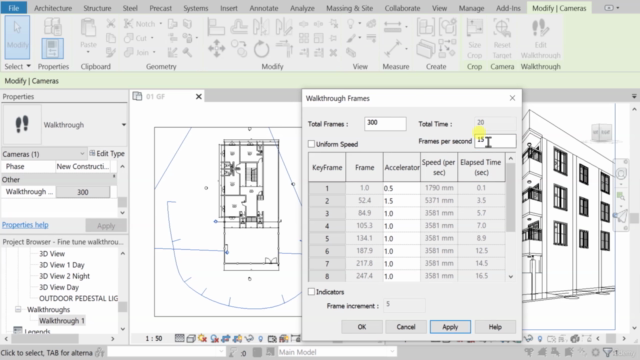Select Walkthrough 1 in Project Browser
This screenshot has width=640, height=360.
62,321
